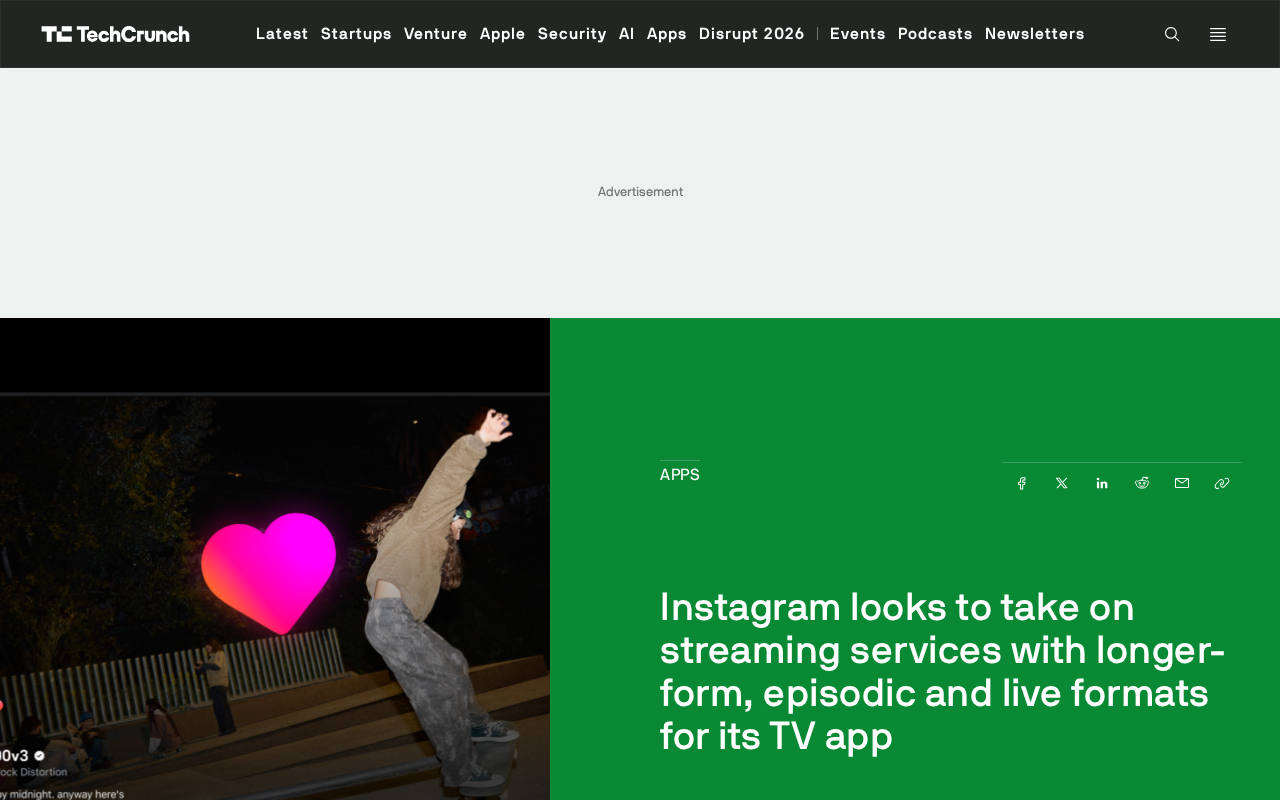Screen dimensions: 1280x800
Task: Open the search icon in header
Action: 1172,34
